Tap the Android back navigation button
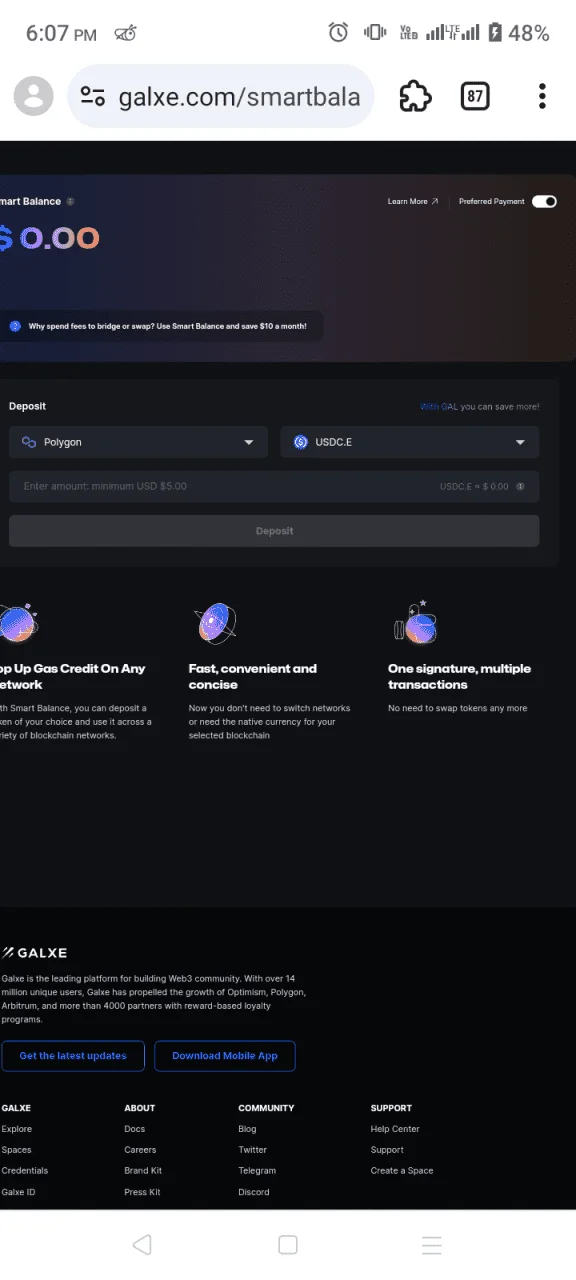Viewport: 576px width, 1280px height. point(142,1244)
